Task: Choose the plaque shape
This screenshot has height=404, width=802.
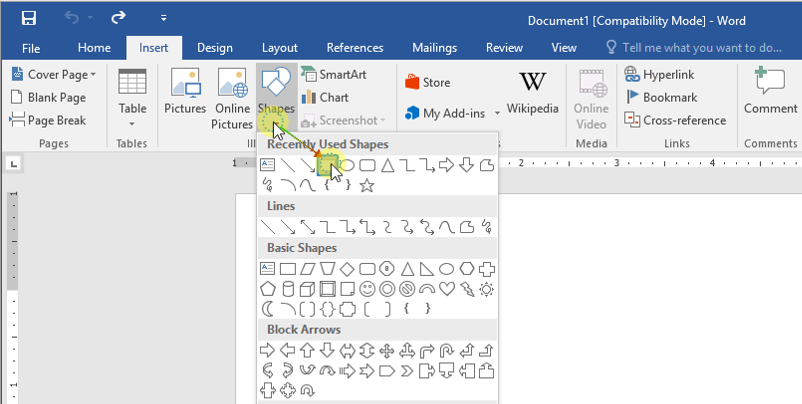Action: [347, 309]
